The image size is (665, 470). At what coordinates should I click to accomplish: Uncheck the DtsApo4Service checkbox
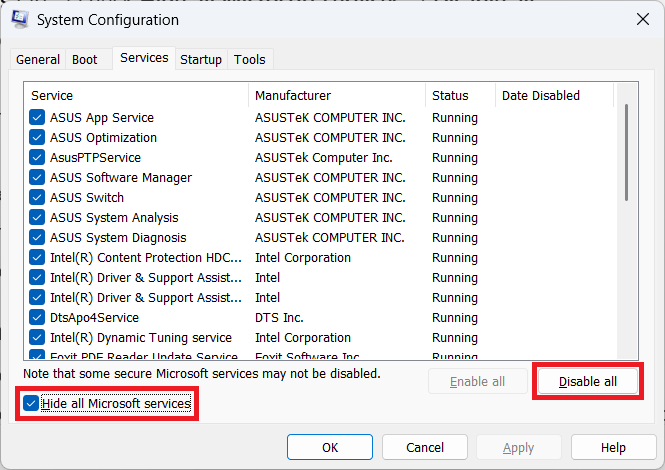click(38, 318)
